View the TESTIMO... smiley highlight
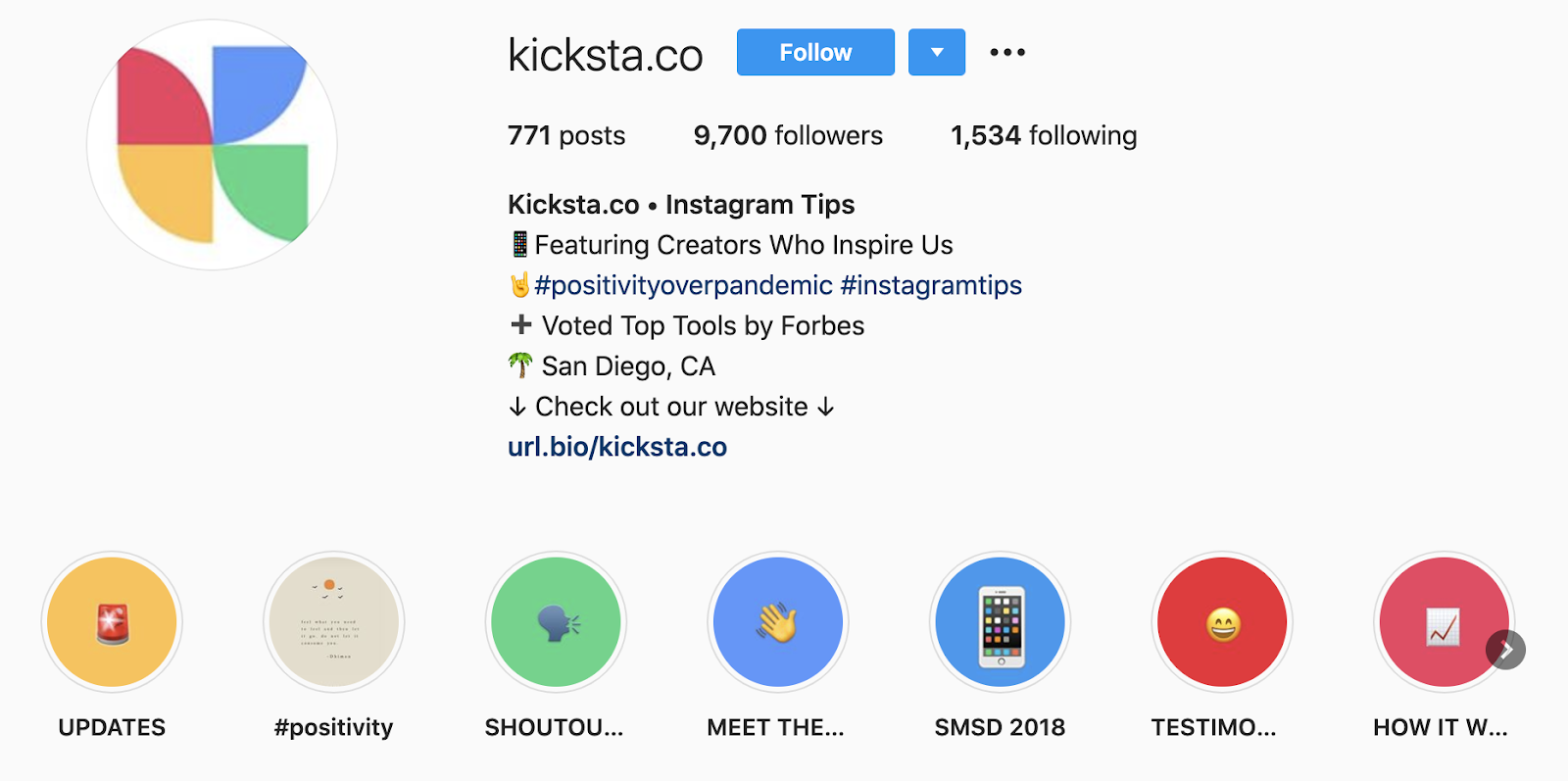 [1222, 622]
